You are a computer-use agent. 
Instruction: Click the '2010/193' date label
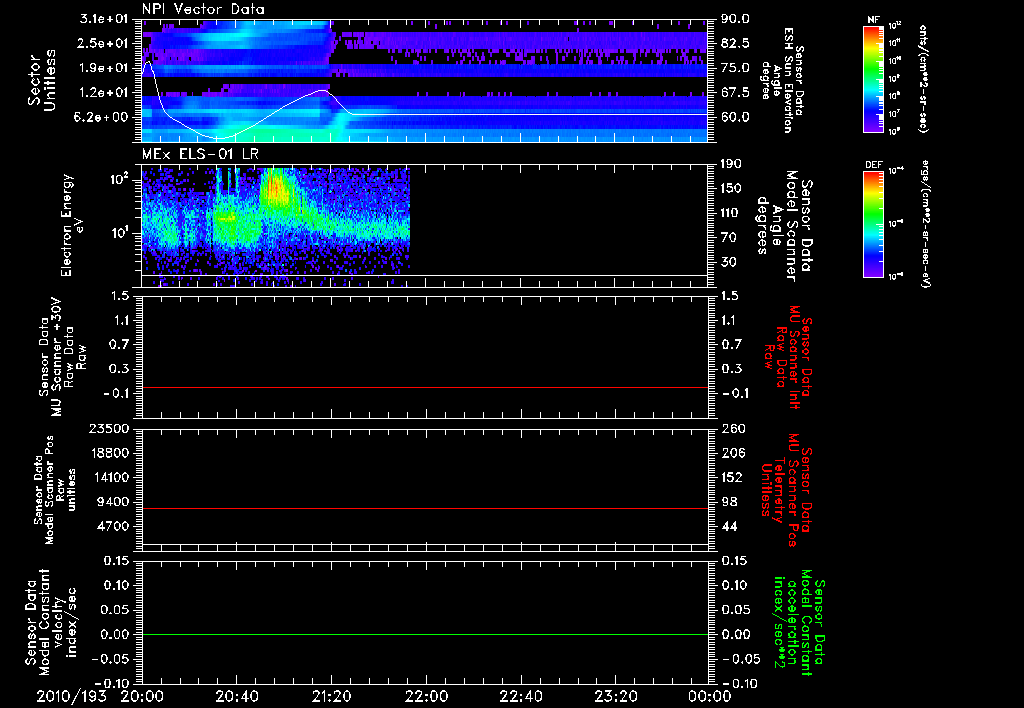[71, 696]
